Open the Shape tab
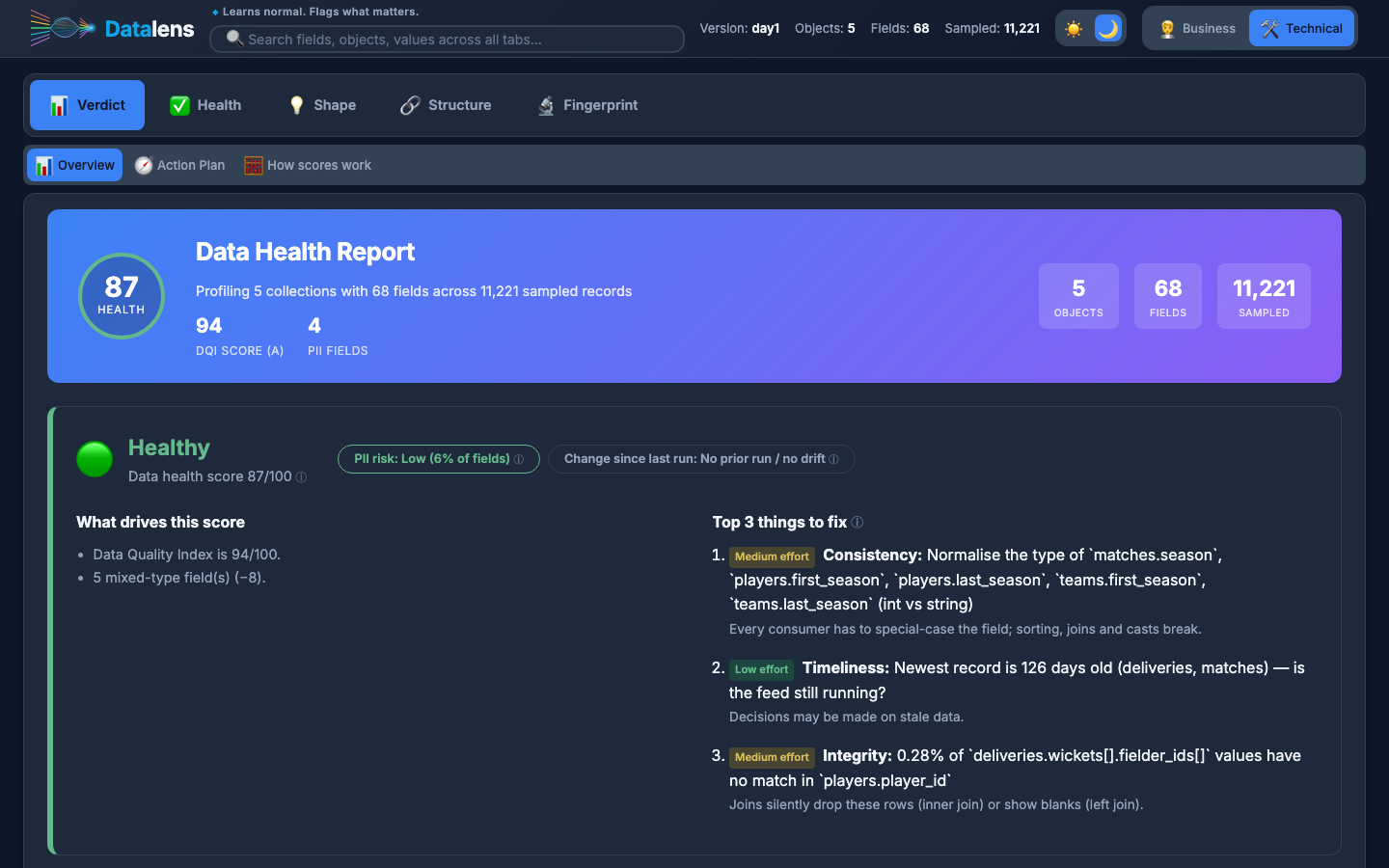 tap(322, 105)
